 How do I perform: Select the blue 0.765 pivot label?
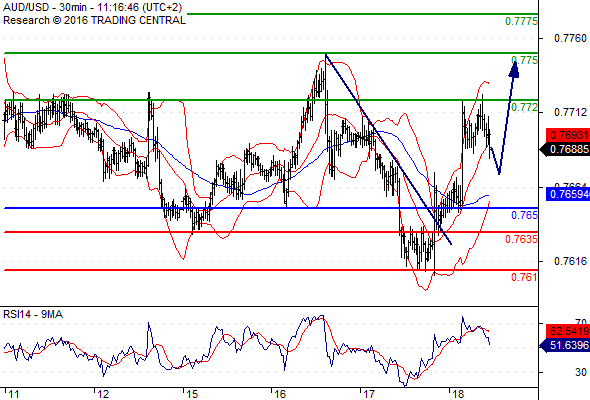coord(524,215)
